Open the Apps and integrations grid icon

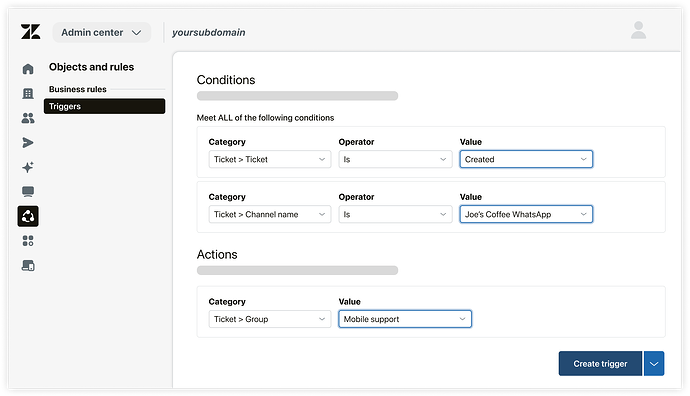pos(28,241)
